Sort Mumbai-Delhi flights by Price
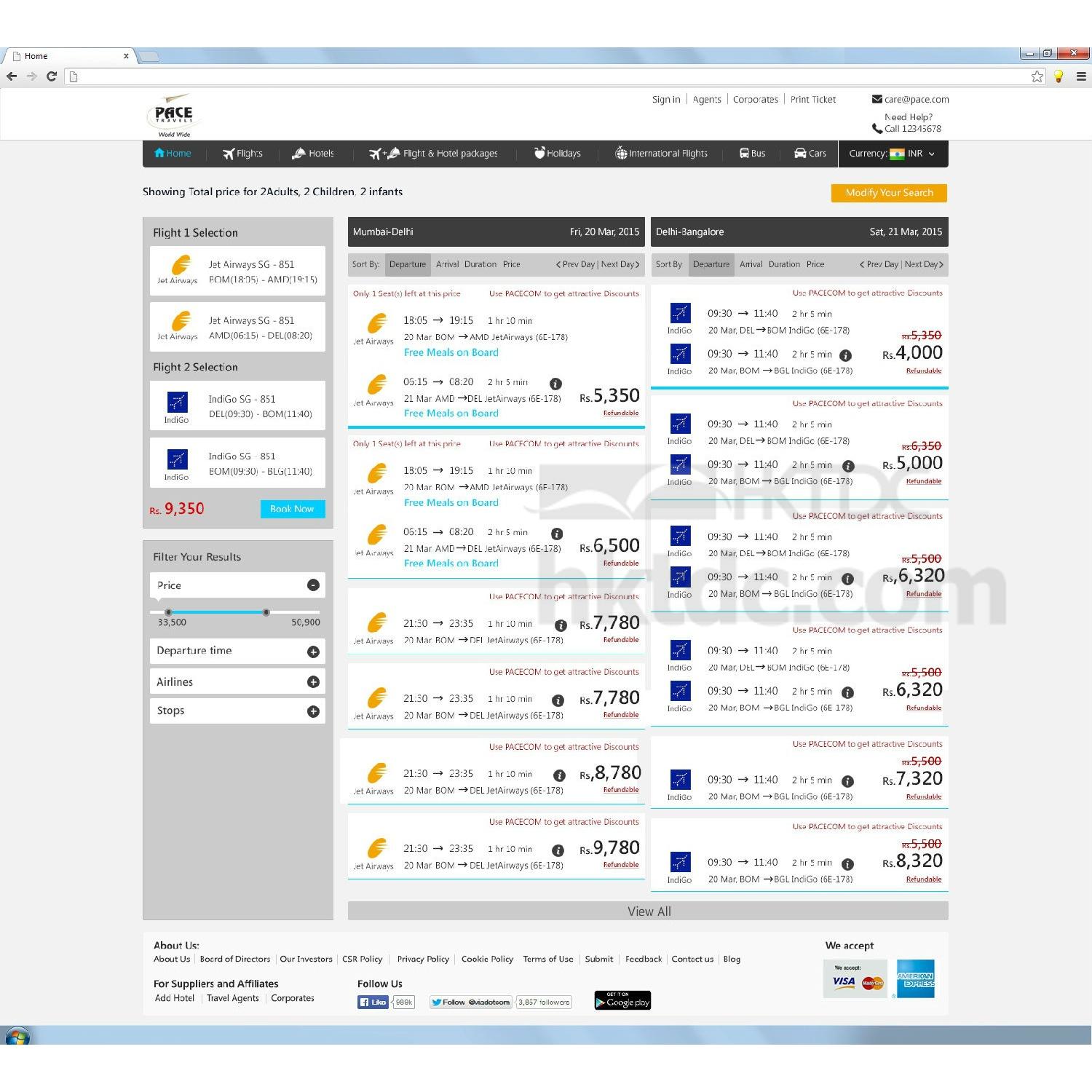This screenshot has height=1092, width=1092. tap(511, 264)
